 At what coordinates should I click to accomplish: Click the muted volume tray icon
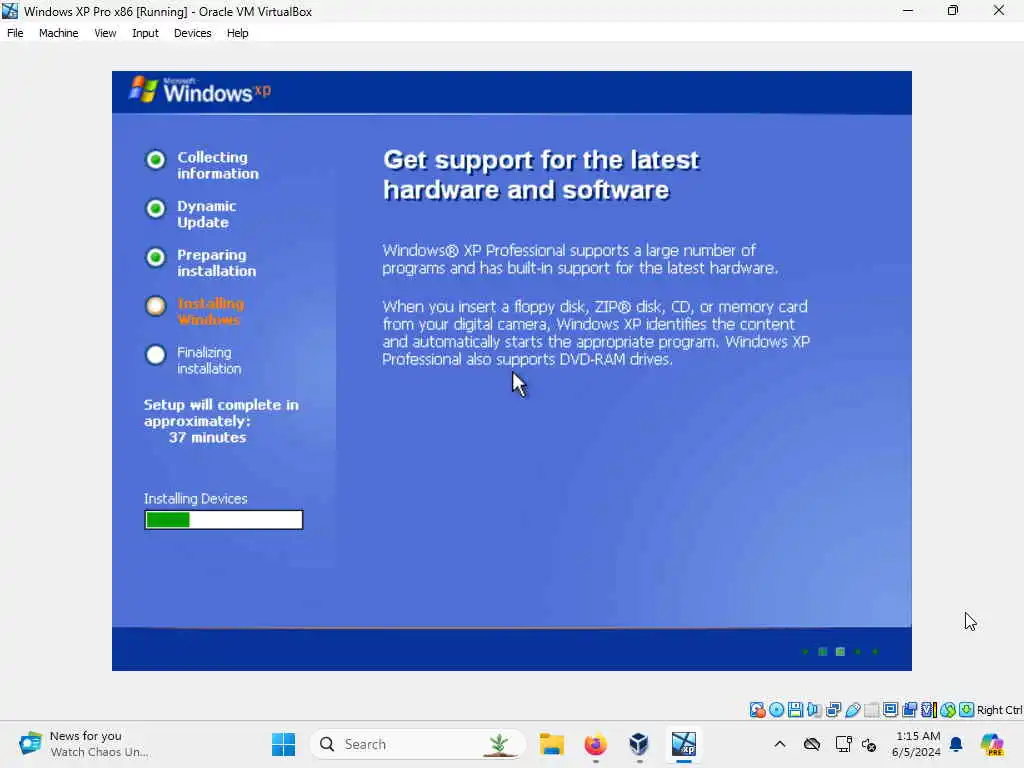pos(869,744)
